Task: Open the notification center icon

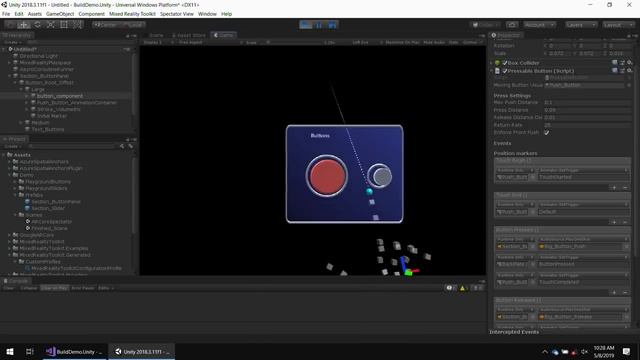Action: 626,351
